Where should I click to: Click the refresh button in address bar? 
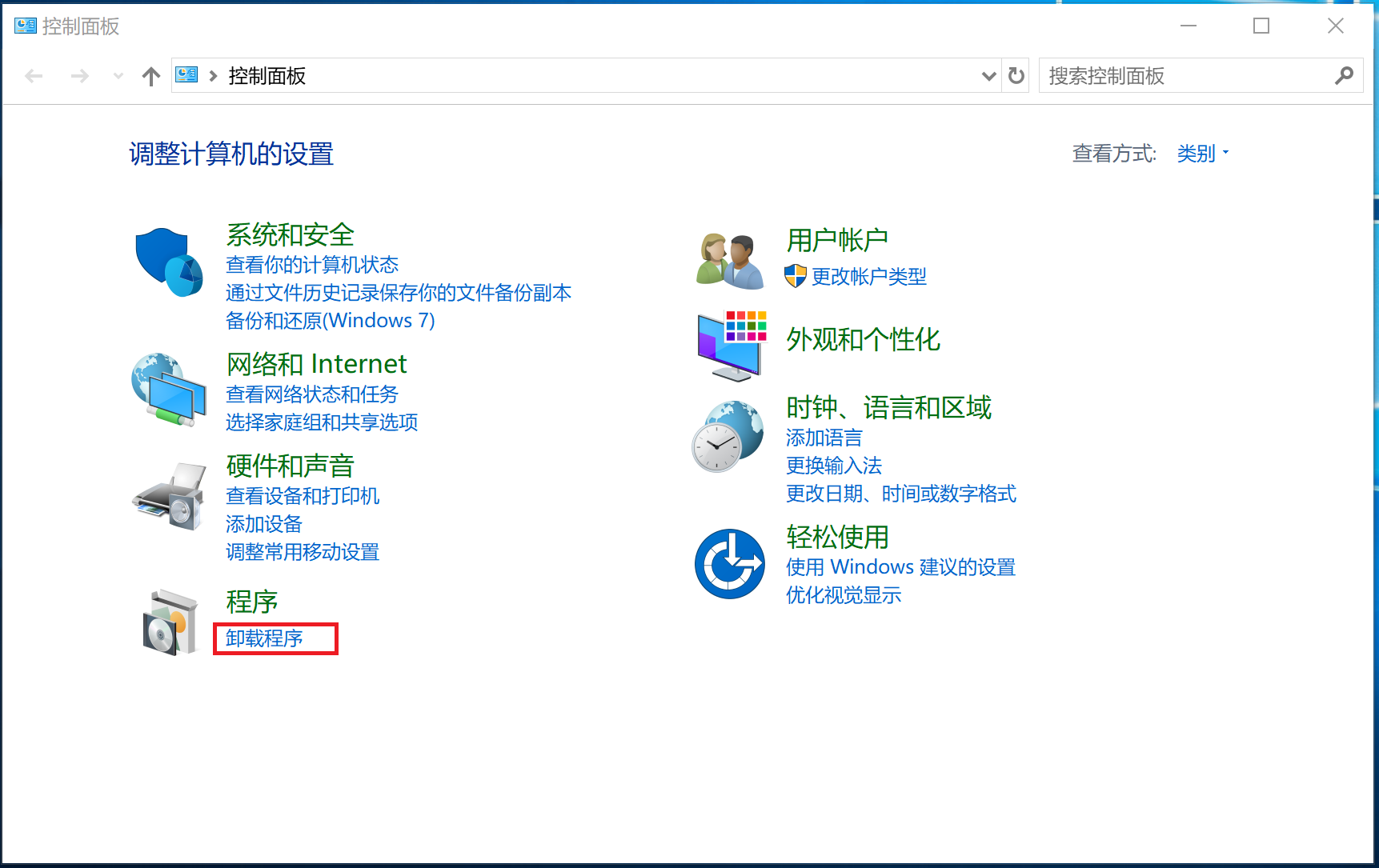(x=1016, y=76)
